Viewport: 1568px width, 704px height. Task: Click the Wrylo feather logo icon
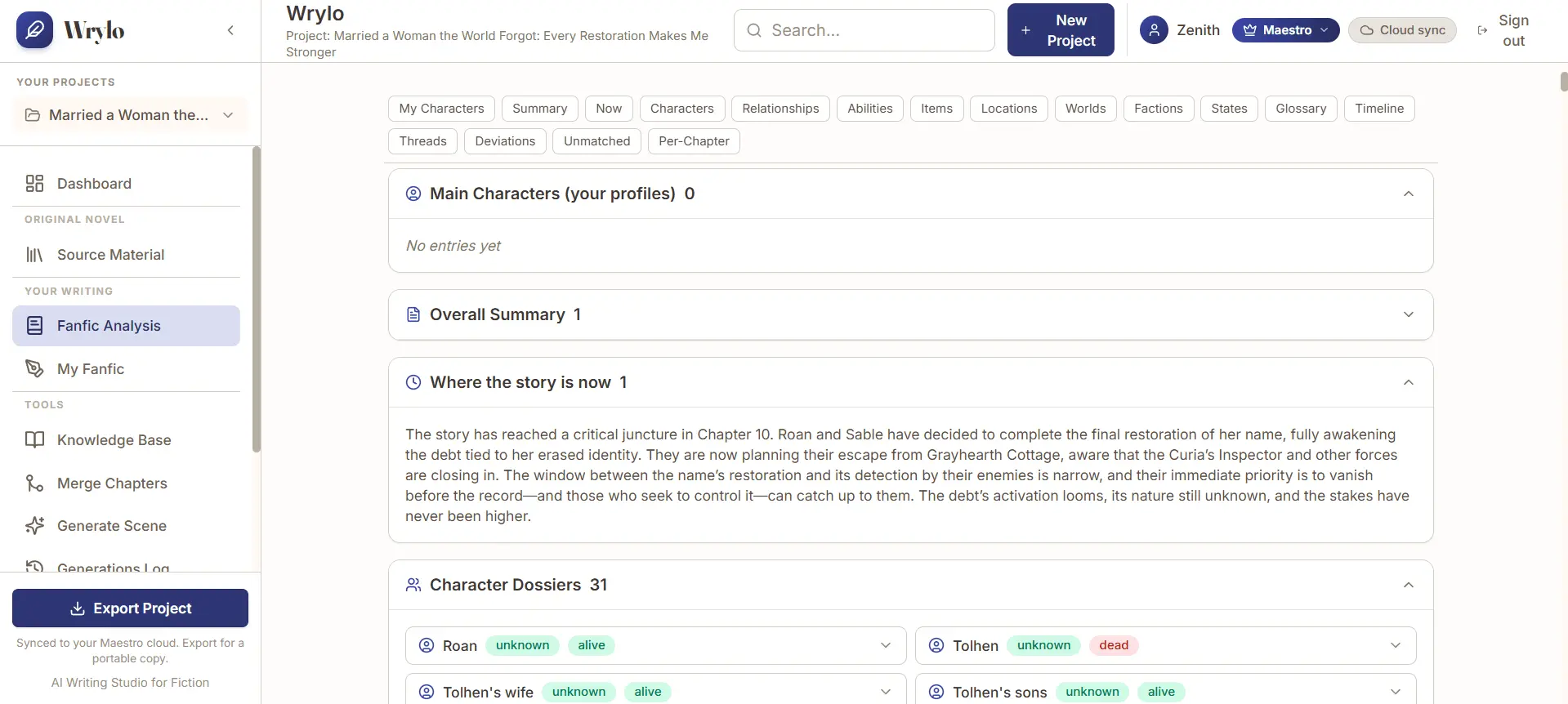[x=34, y=30]
